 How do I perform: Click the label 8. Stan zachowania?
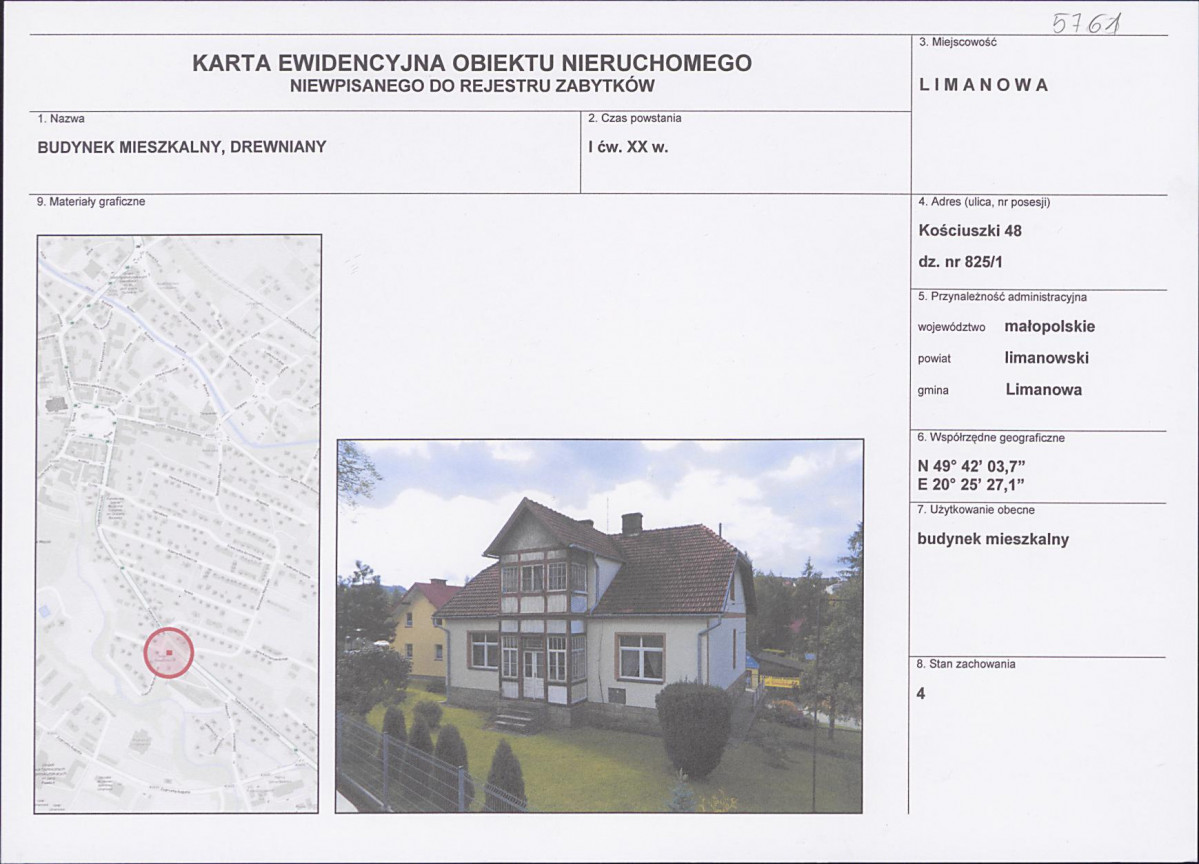coord(966,664)
